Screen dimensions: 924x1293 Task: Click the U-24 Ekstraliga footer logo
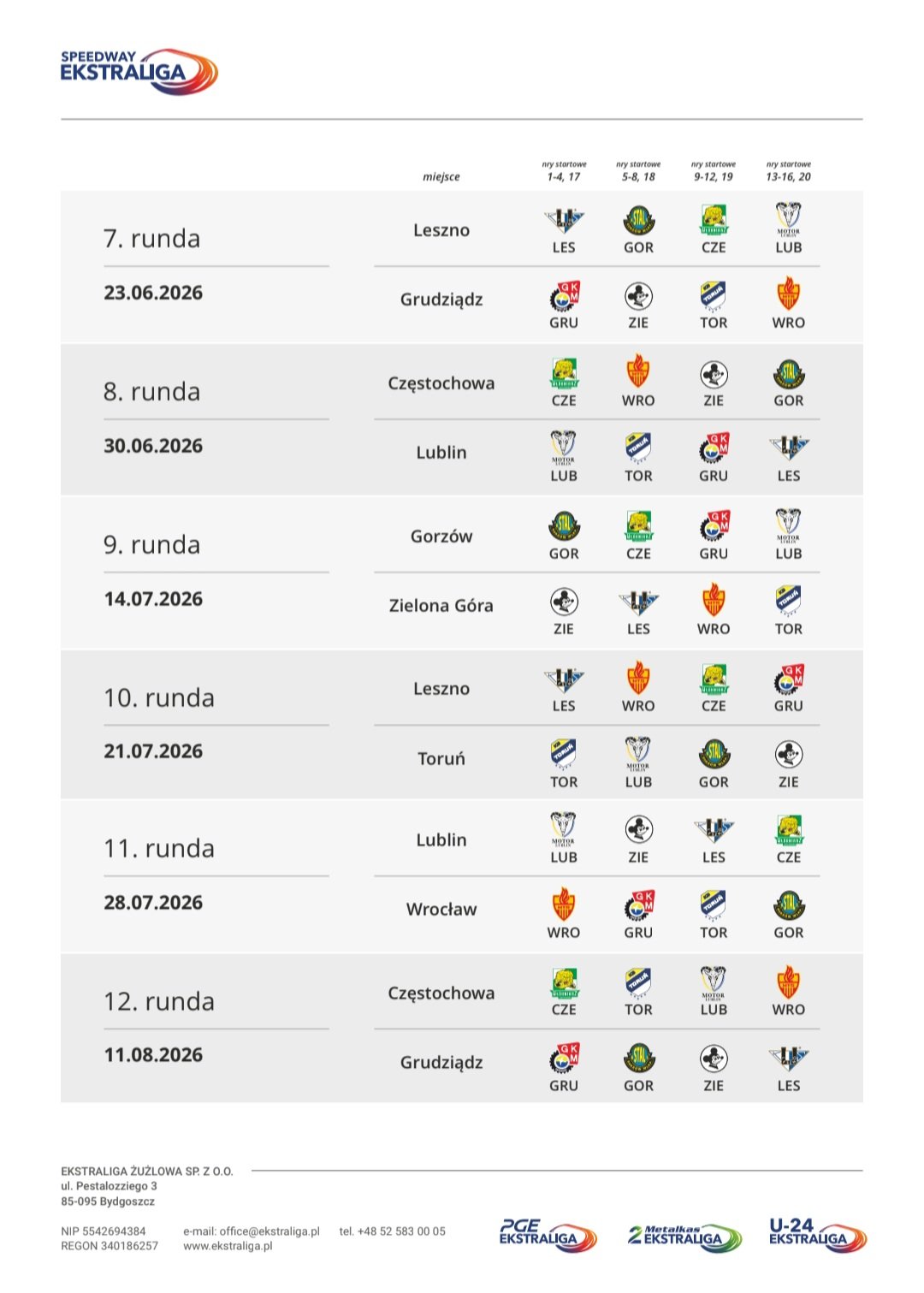click(x=817, y=1236)
